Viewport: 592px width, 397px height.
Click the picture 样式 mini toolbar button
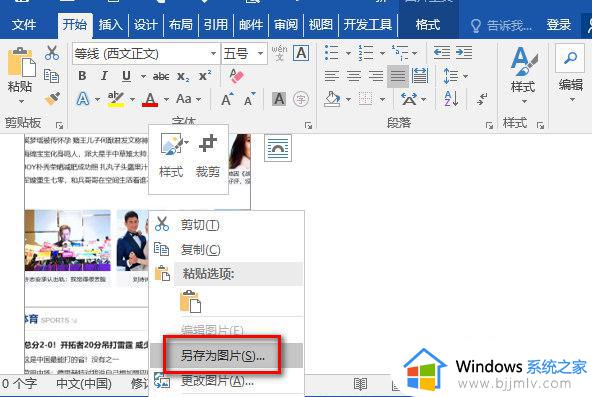(171, 155)
